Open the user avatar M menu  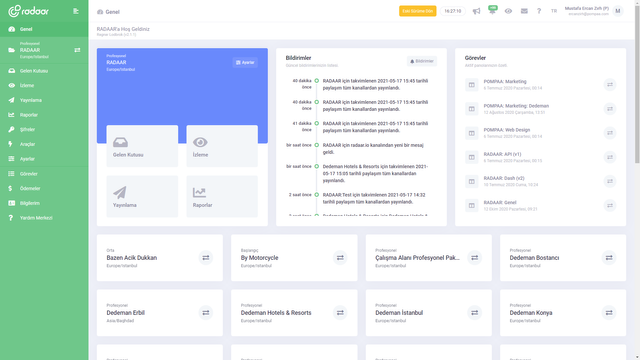618,11
